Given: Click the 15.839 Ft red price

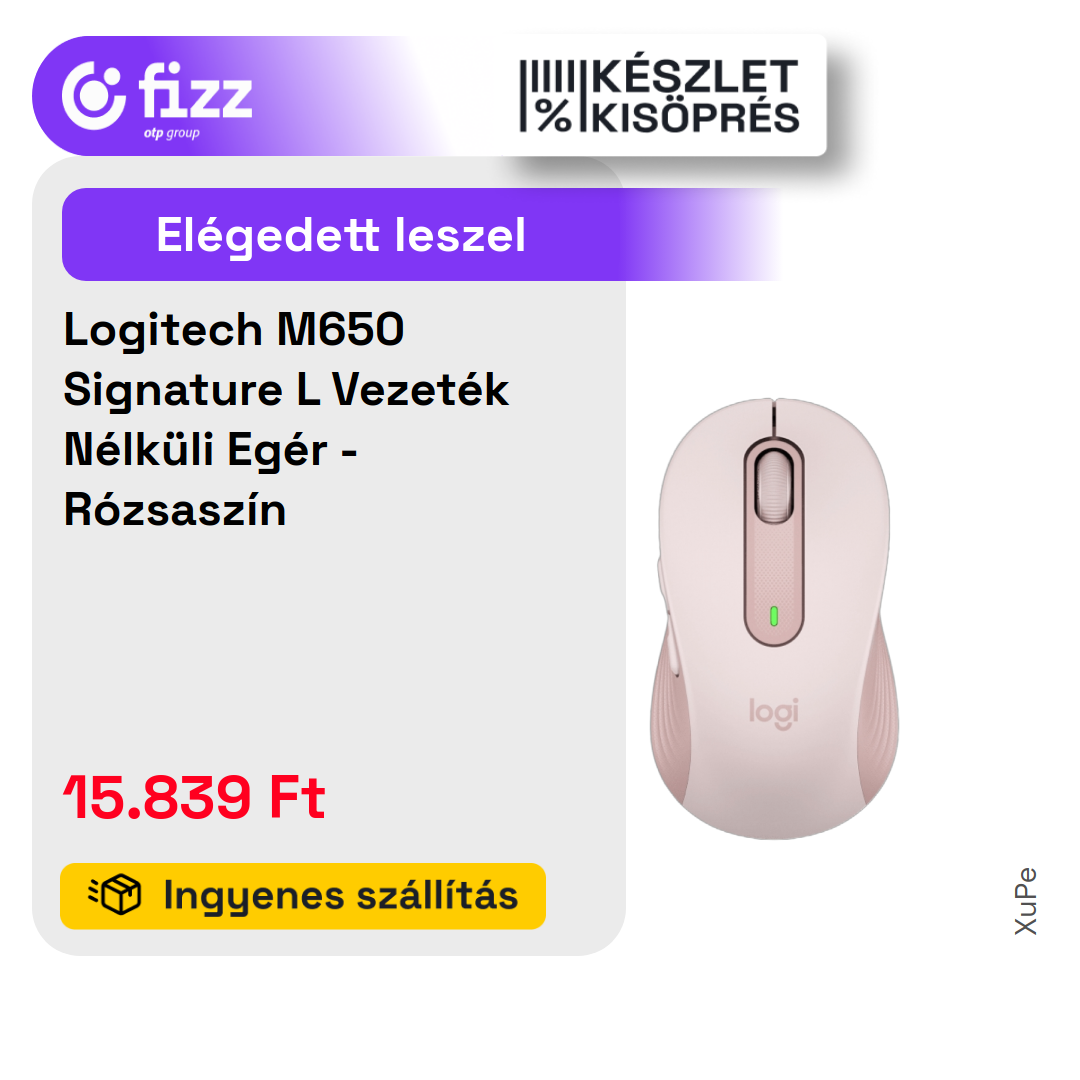Looking at the screenshot, I should point(194,797).
